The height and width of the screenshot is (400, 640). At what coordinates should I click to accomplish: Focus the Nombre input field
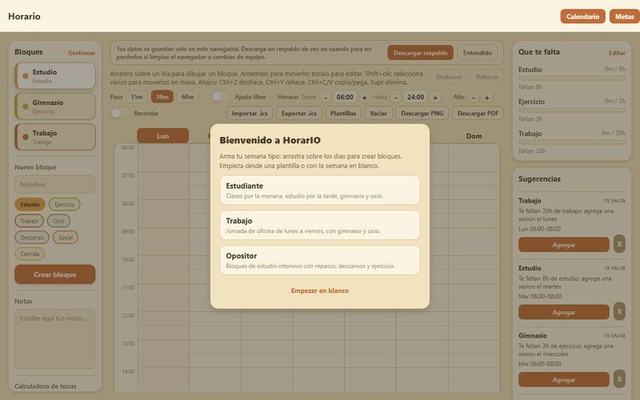point(55,184)
